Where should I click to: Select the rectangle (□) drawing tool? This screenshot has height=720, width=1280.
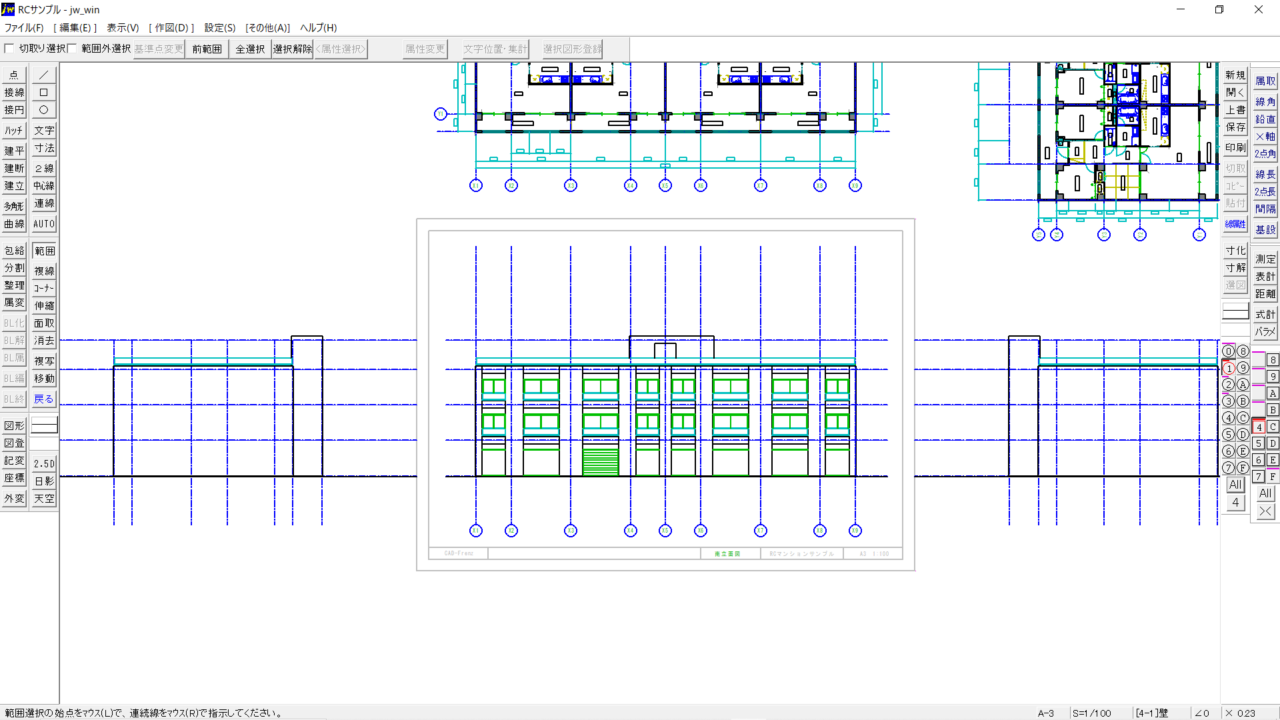[x=44, y=92]
